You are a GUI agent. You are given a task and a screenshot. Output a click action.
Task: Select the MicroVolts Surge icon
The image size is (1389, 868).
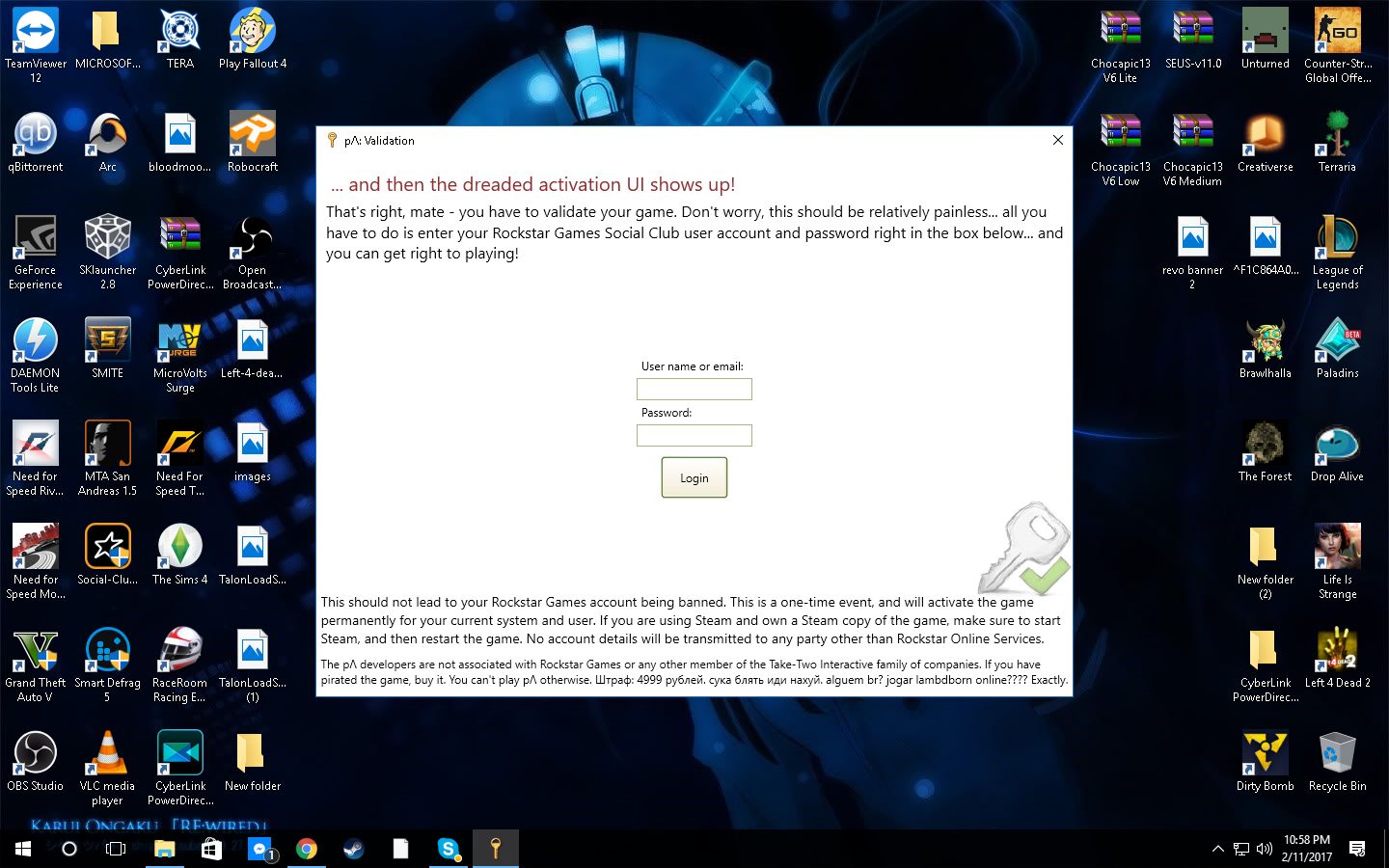pos(180,356)
